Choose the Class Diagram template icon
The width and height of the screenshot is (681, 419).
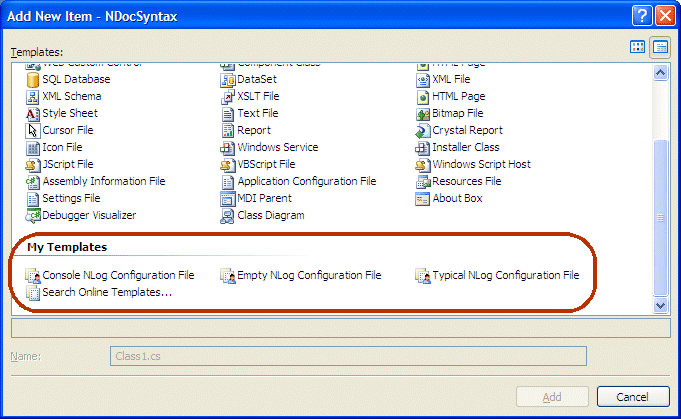228,215
